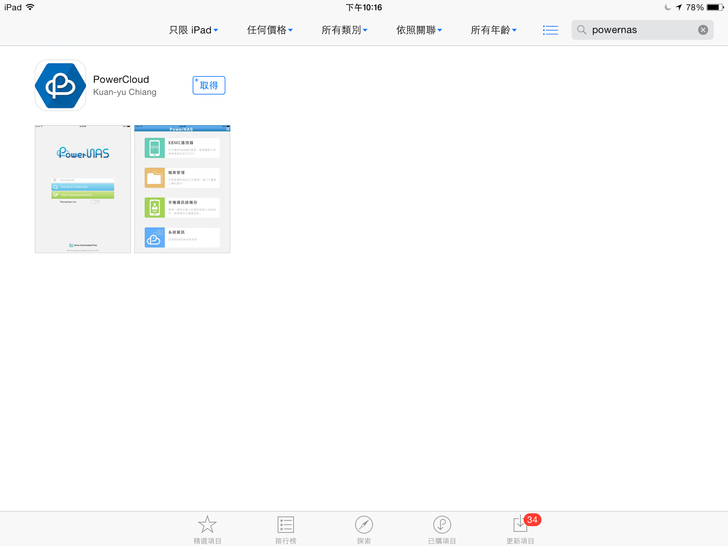Select developer name Kuan-yu Chiang
This screenshot has width=728, height=546.
click(124, 93)
